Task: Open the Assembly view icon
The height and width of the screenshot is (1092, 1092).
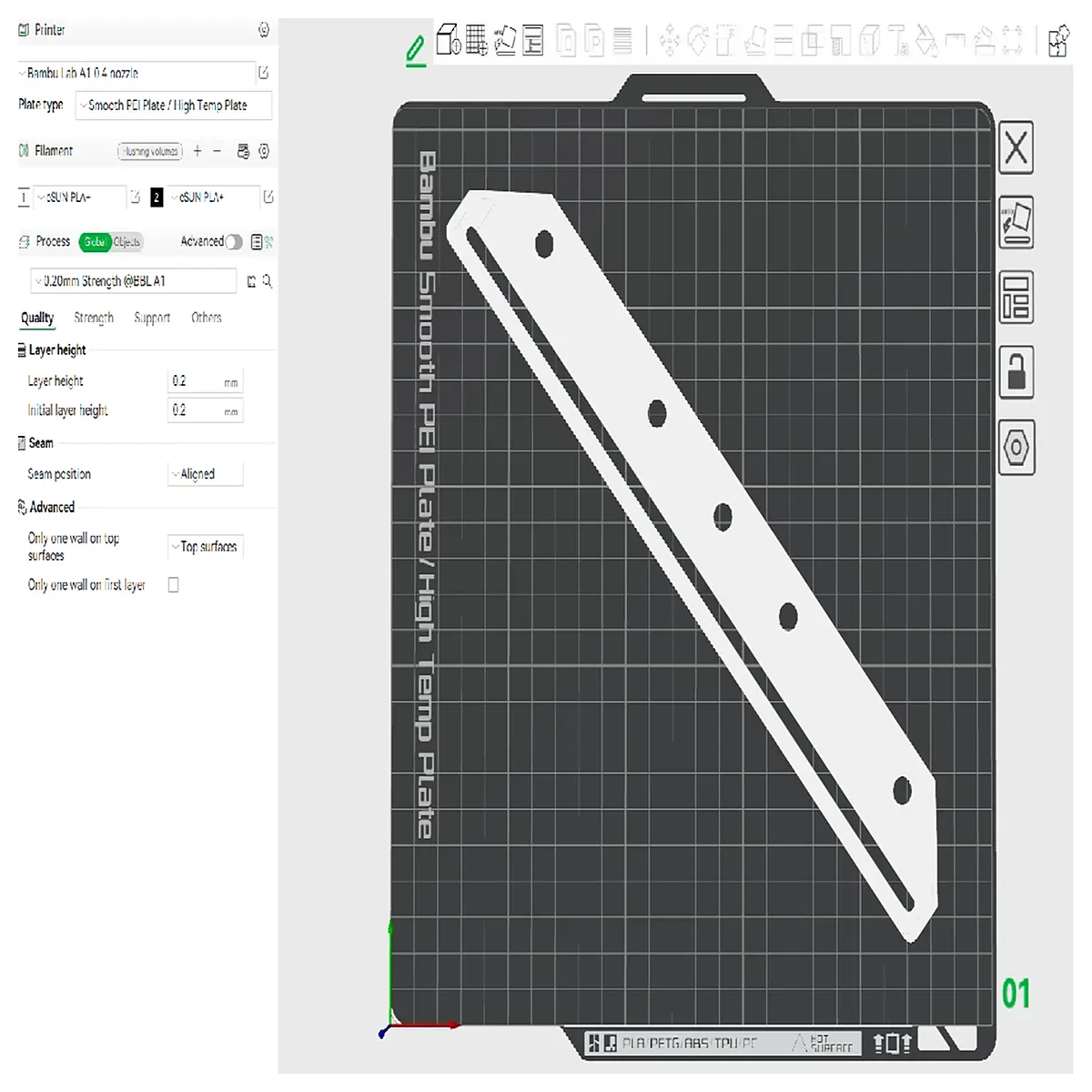Action: (x=1059, y=40)
